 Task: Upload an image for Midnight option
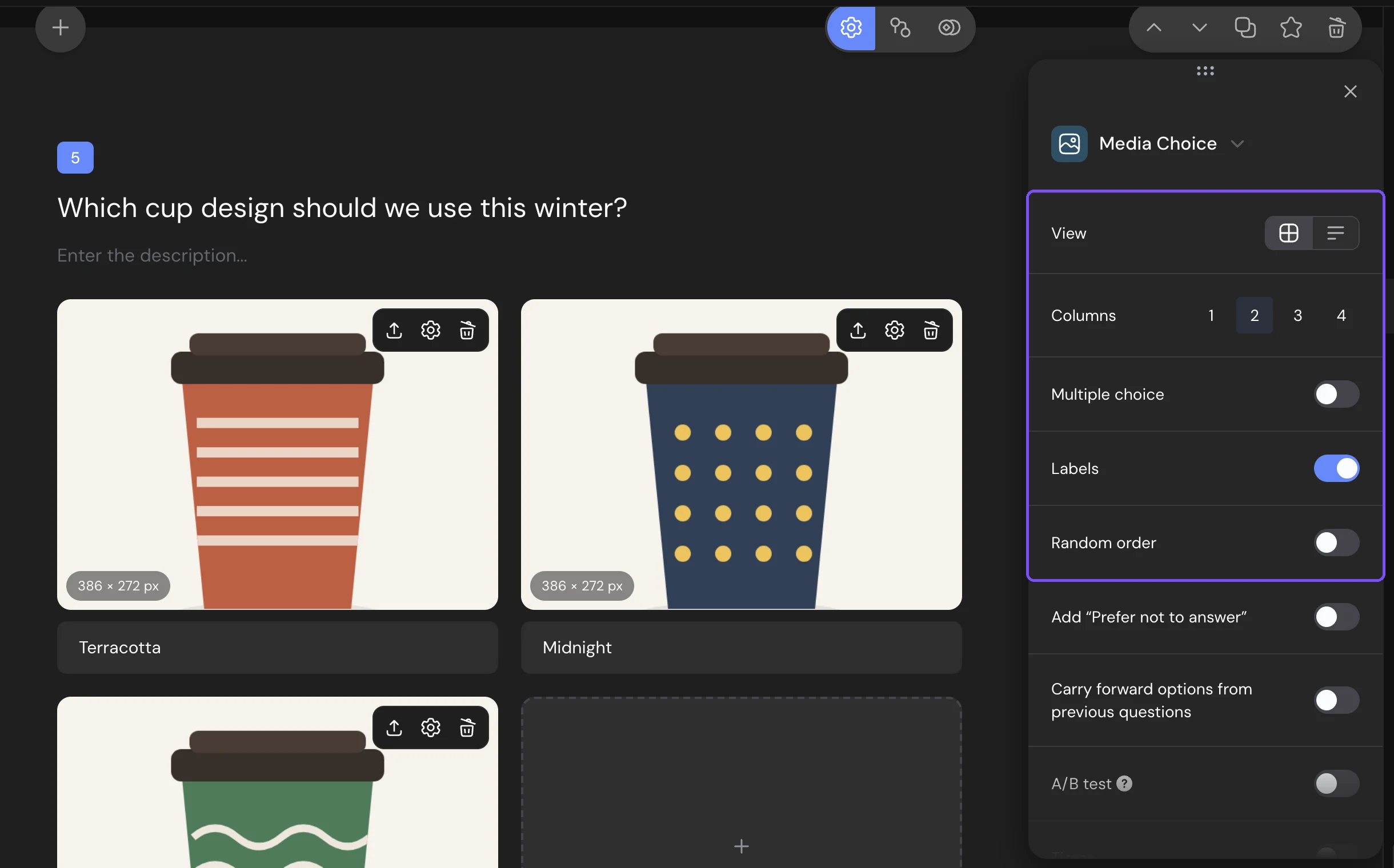[x=858, y=330]
